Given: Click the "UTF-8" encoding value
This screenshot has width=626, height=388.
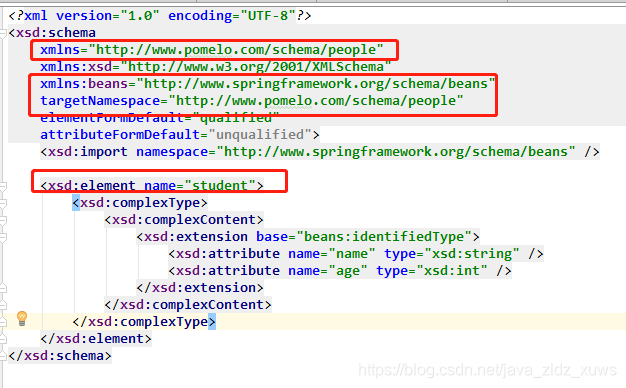Looking at the screenshot, I should 268,16.
